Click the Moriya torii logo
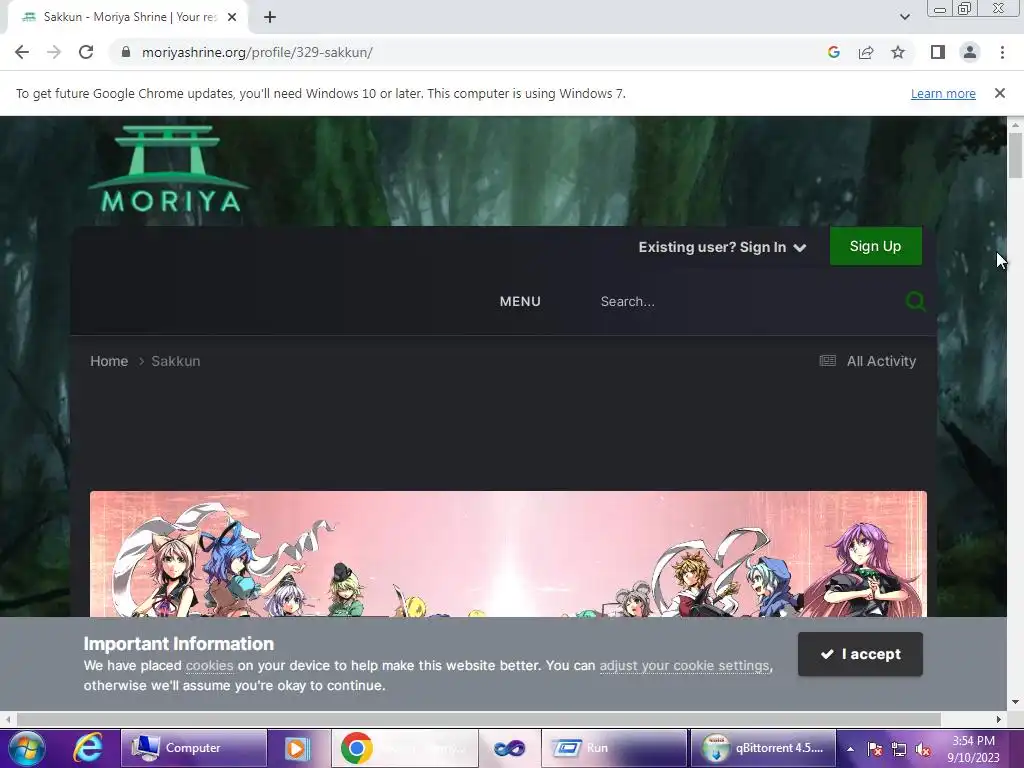Image resolution: width=1024 pixels, height=768 pixels. (x=168, y=169)
